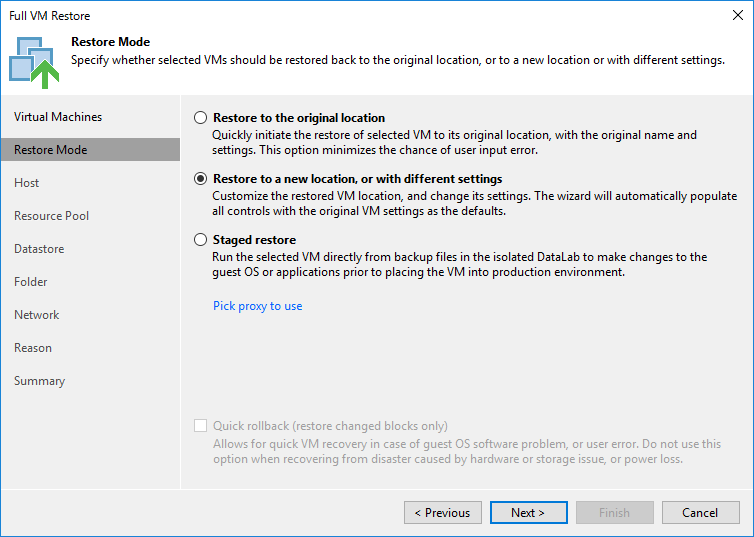Open the Summary step
The height and width of the screenshot is (537, 754).
pos(39,381)
